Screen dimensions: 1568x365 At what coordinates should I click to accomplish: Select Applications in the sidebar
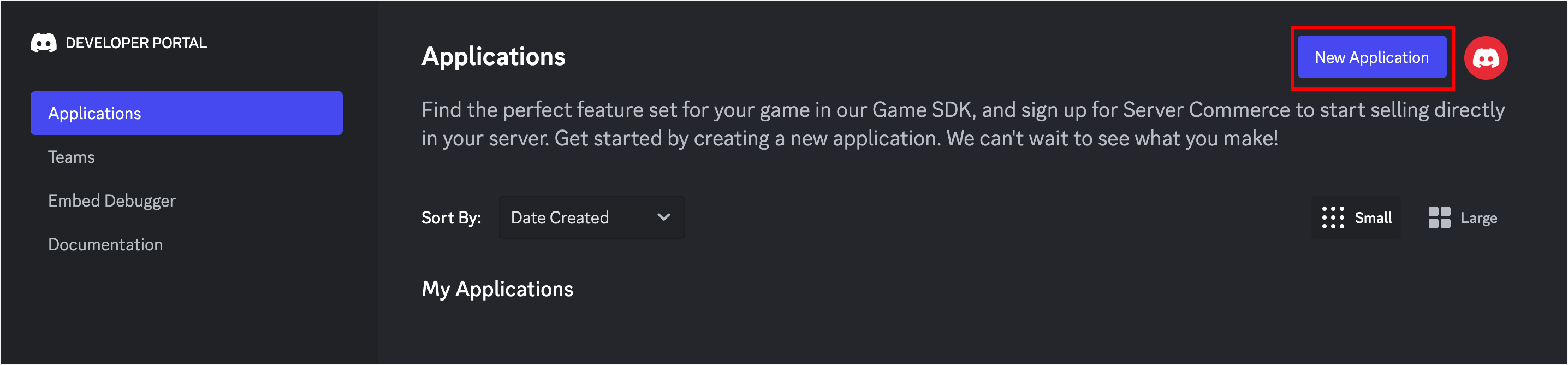point(186,113)
